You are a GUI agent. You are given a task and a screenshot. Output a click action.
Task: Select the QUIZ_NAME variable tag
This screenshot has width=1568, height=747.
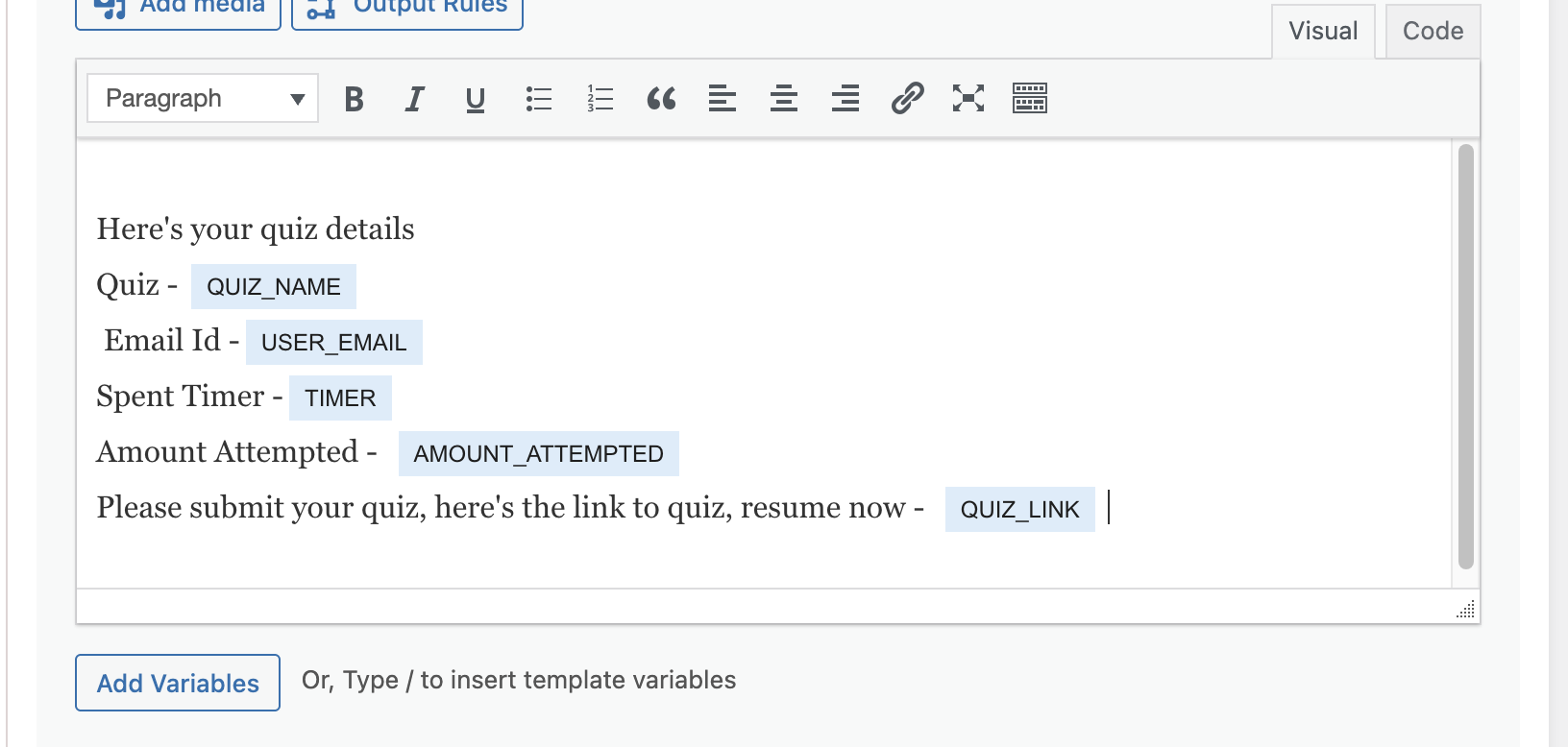coord(274,287)
